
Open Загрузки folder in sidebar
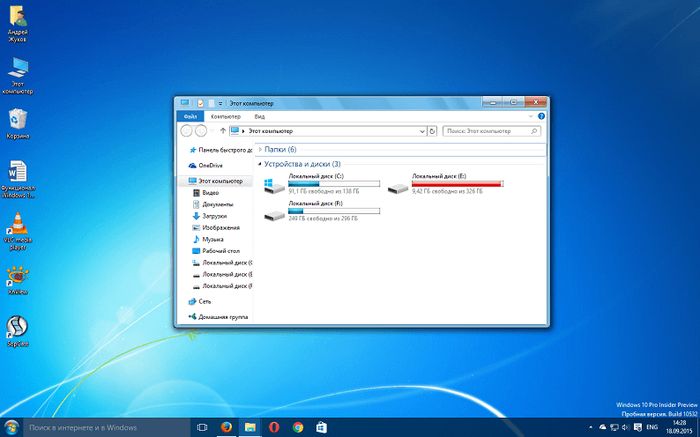[214, 215]
